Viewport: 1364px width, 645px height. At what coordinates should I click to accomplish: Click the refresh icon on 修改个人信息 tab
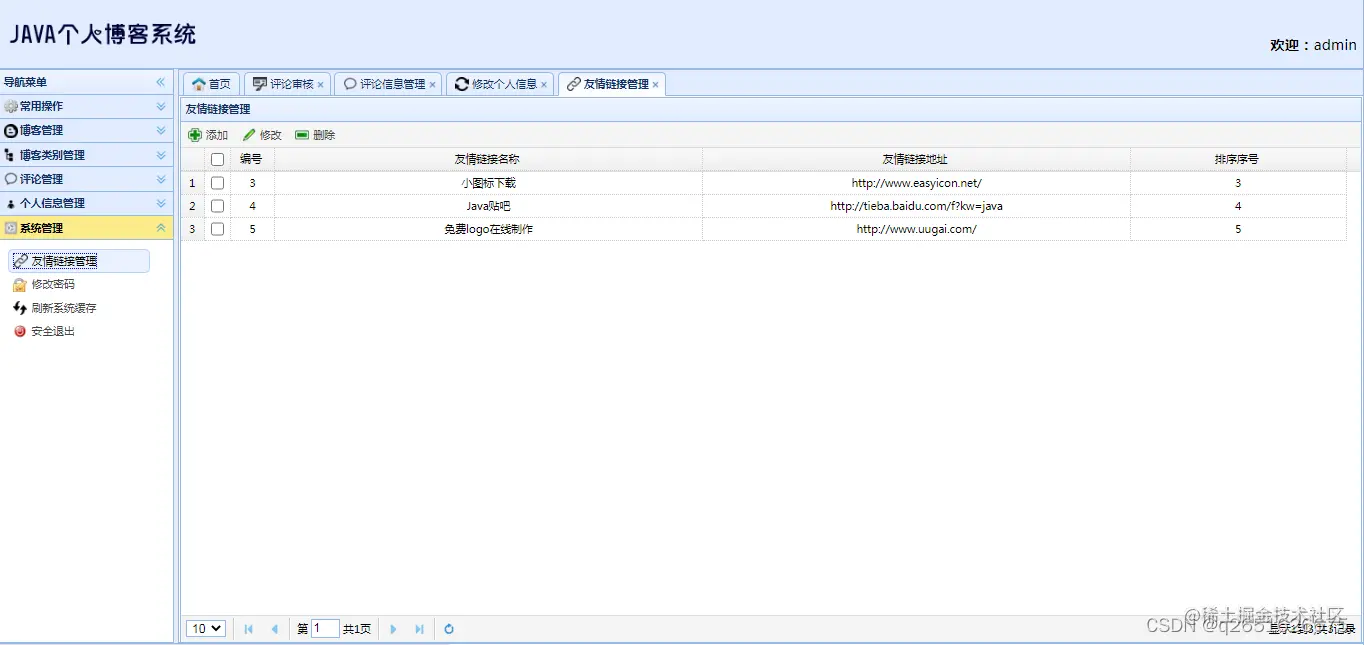(x=461, y=84)
